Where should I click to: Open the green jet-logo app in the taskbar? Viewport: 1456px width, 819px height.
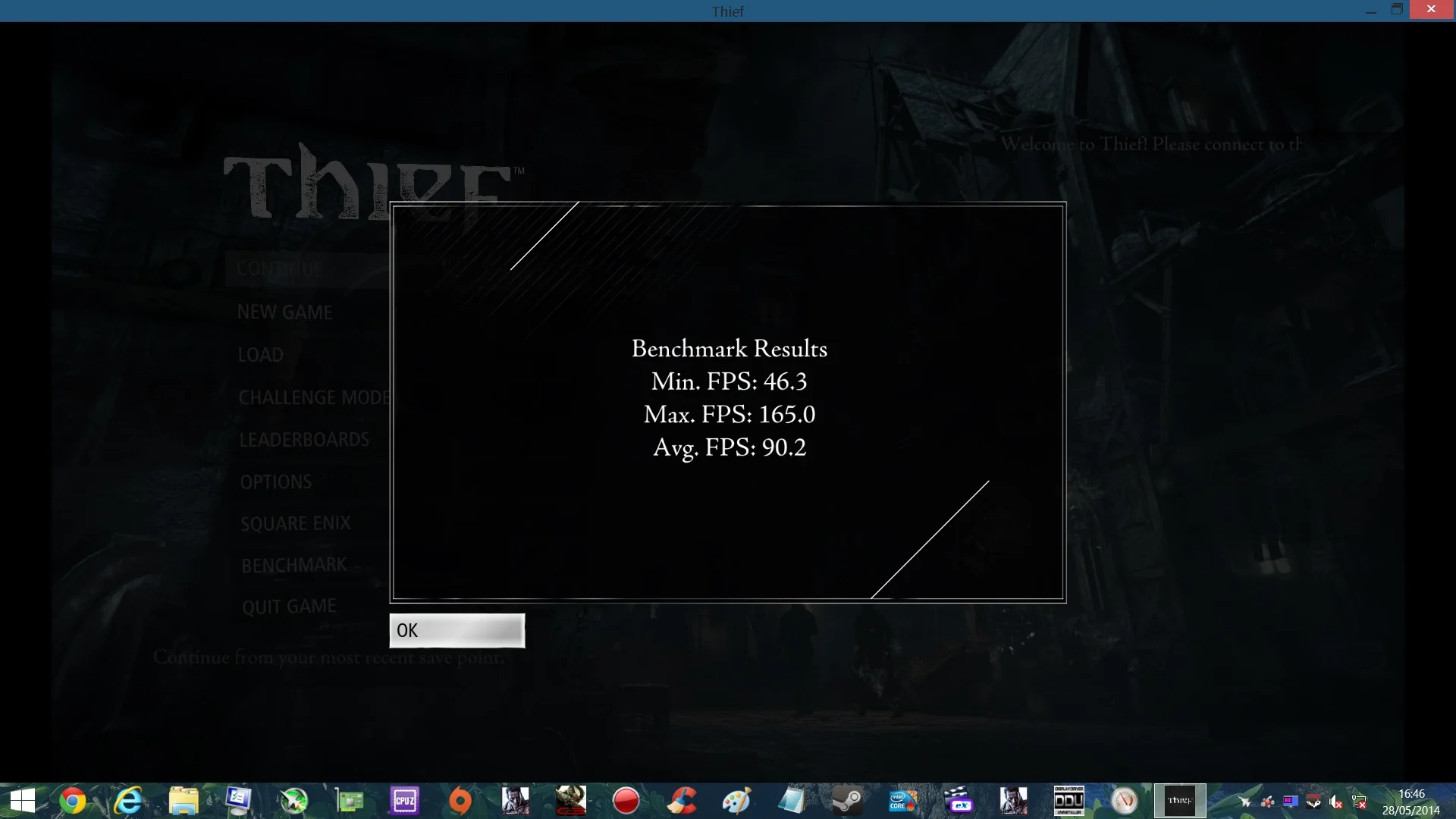[293, 801]
